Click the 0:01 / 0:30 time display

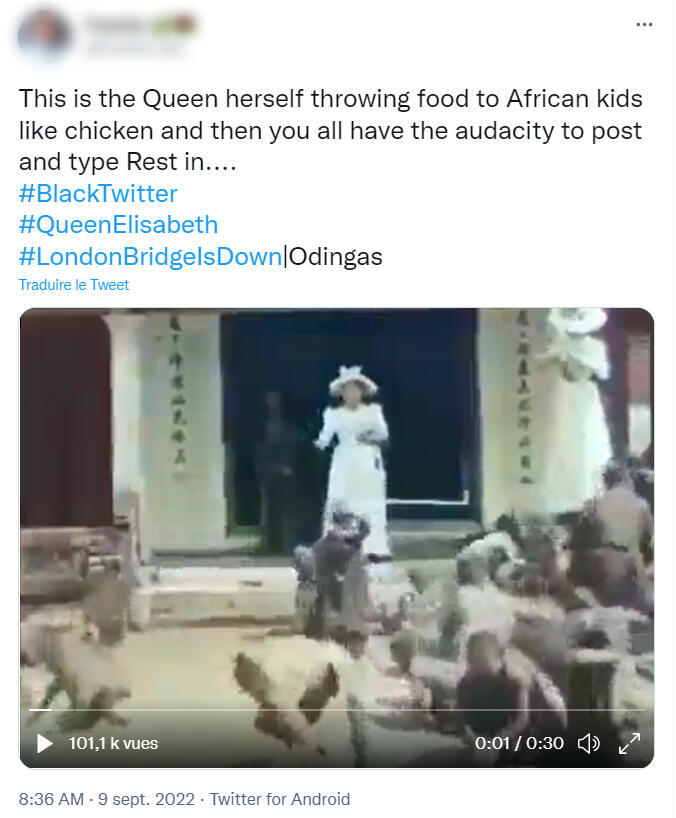tap(519, 743)
